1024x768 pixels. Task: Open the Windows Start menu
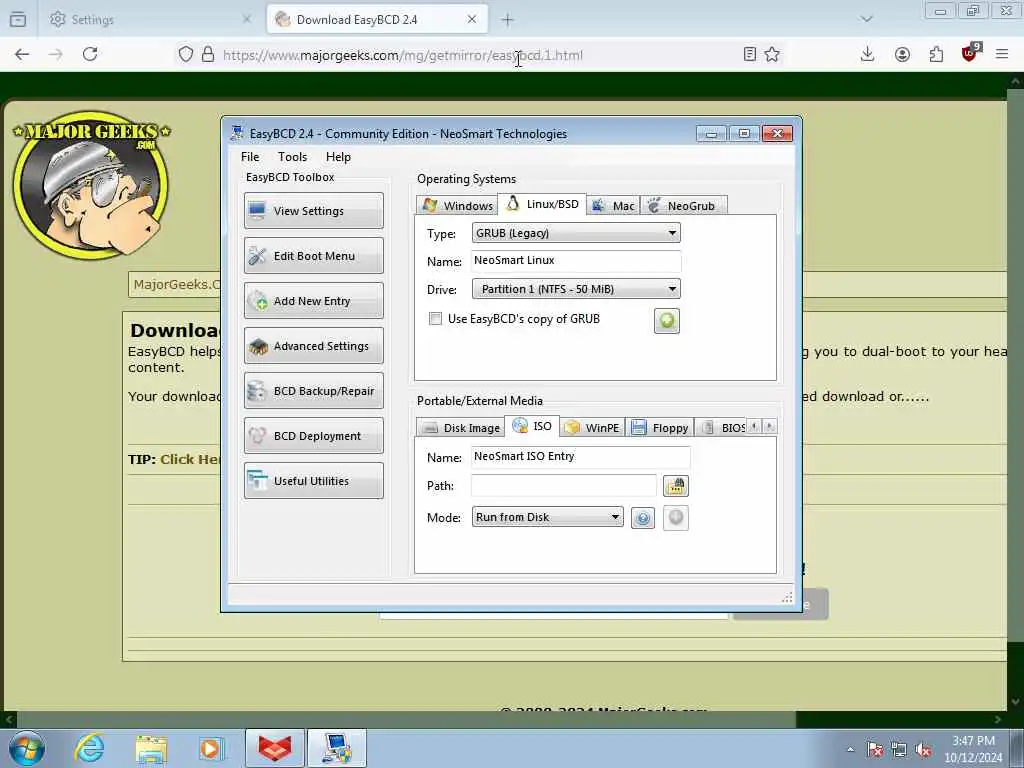pyautogui.click(x=26, y=748)
